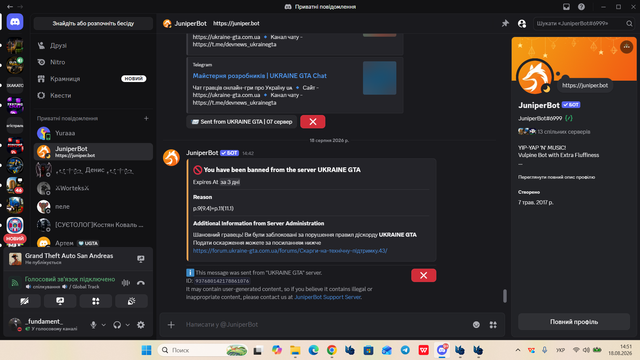The width and height of the screenshot is (640, 360).
Task: View the 13 mutual servers
Action: point(554,132)
